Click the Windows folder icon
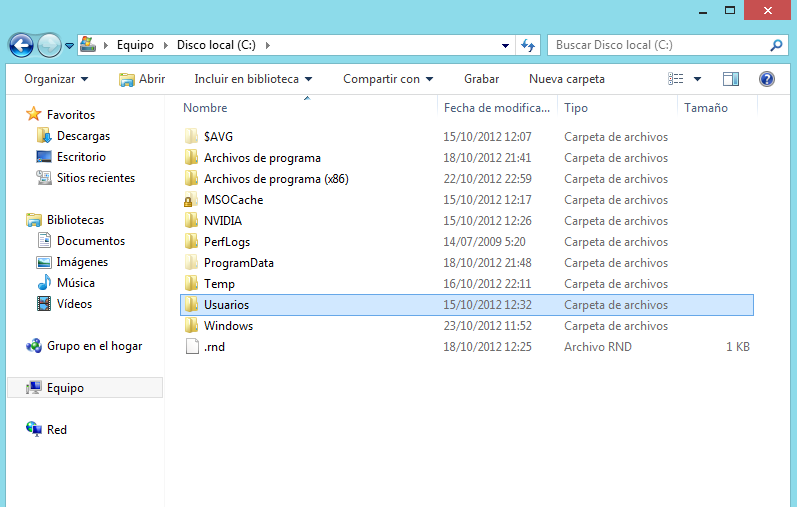This screenshot has width=797, height=507. click(191, 325)
